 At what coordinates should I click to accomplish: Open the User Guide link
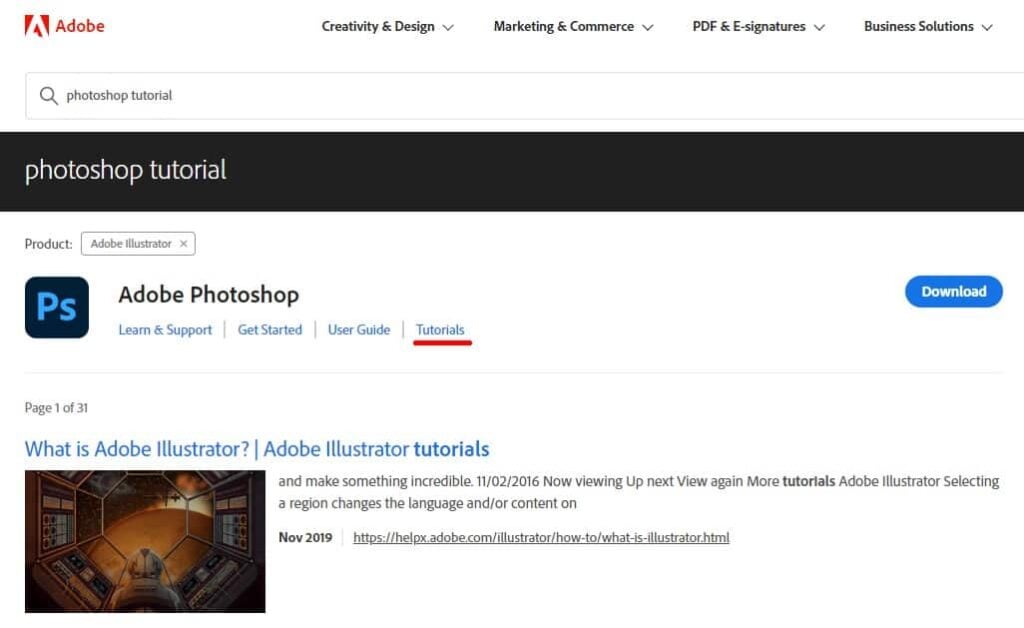coord(359,330)
